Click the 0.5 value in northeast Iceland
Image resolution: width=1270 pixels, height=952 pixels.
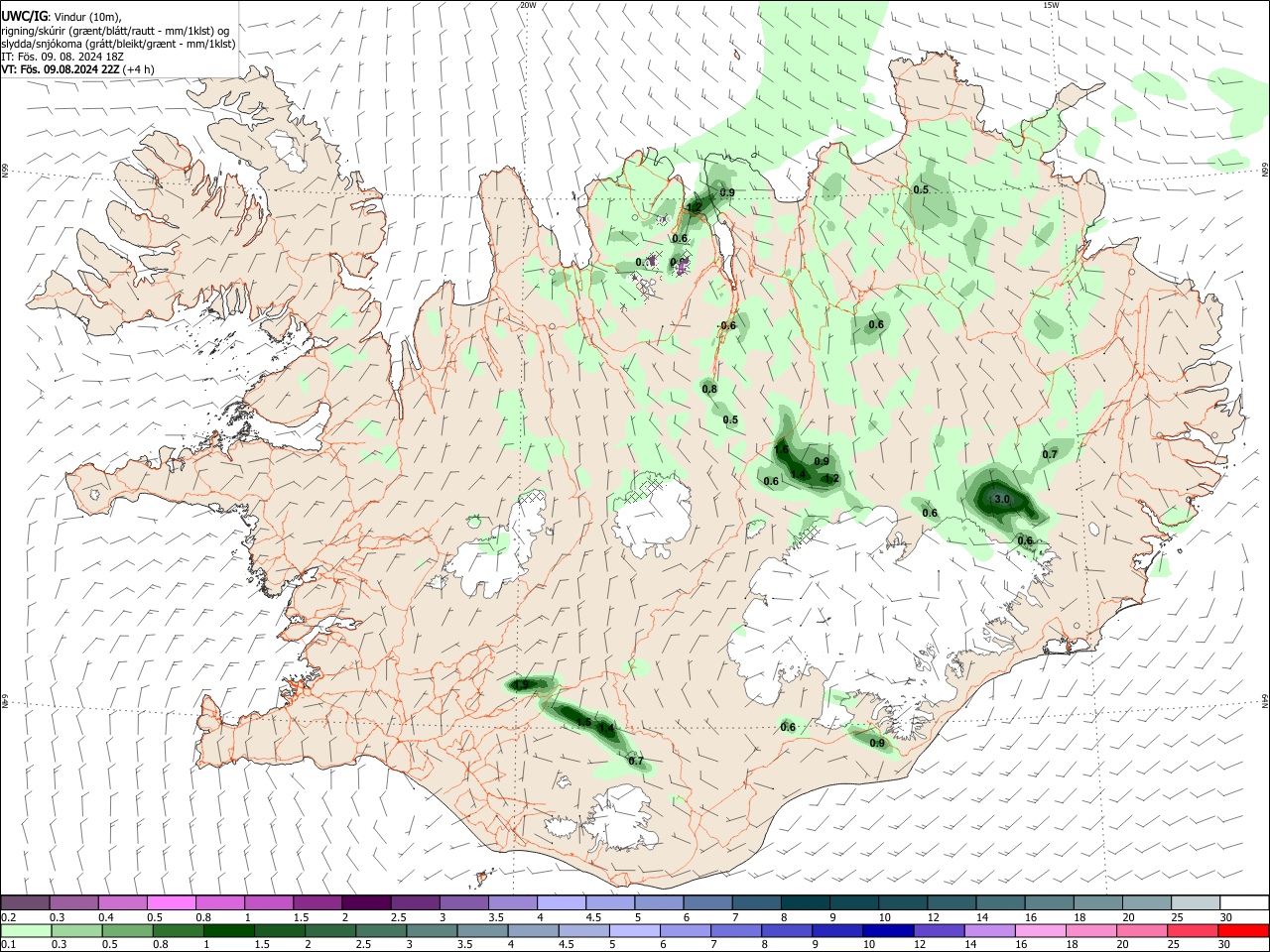(x=921, y=189)
